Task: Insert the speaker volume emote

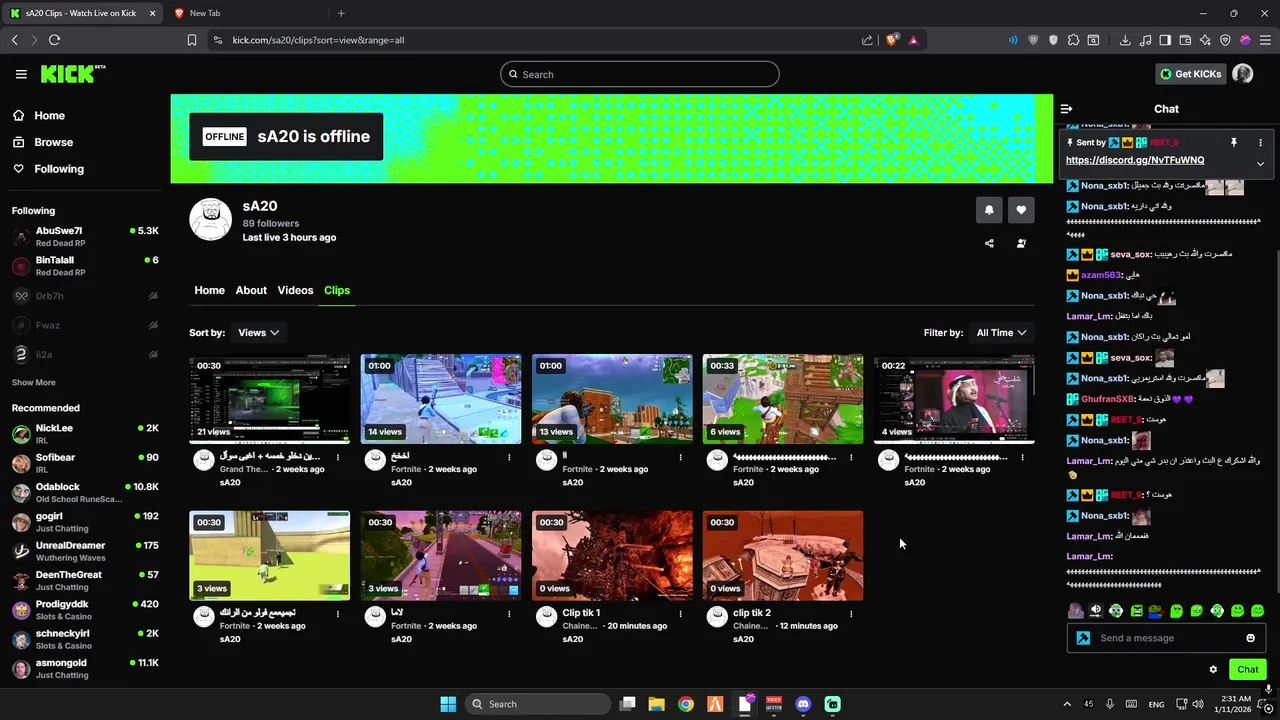Action: pyautogui.click(x=1096, y=611)
